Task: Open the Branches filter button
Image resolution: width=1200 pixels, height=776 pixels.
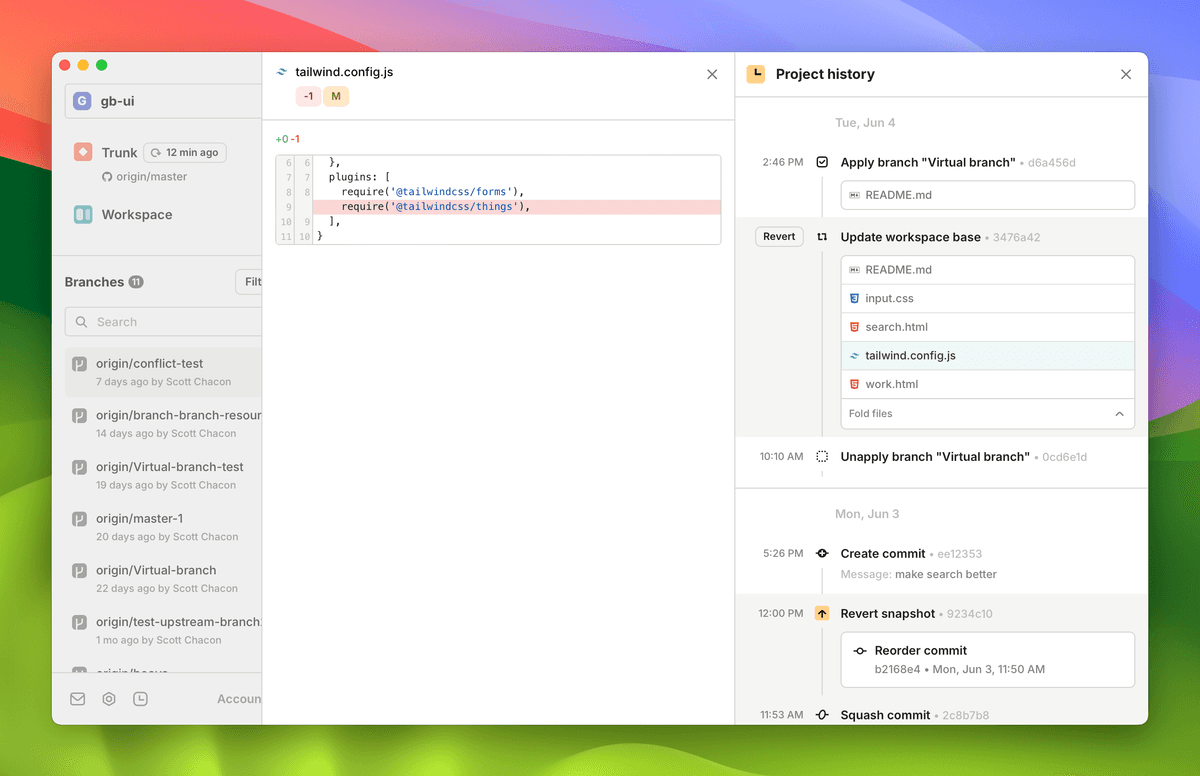Action: click(249, 282)
